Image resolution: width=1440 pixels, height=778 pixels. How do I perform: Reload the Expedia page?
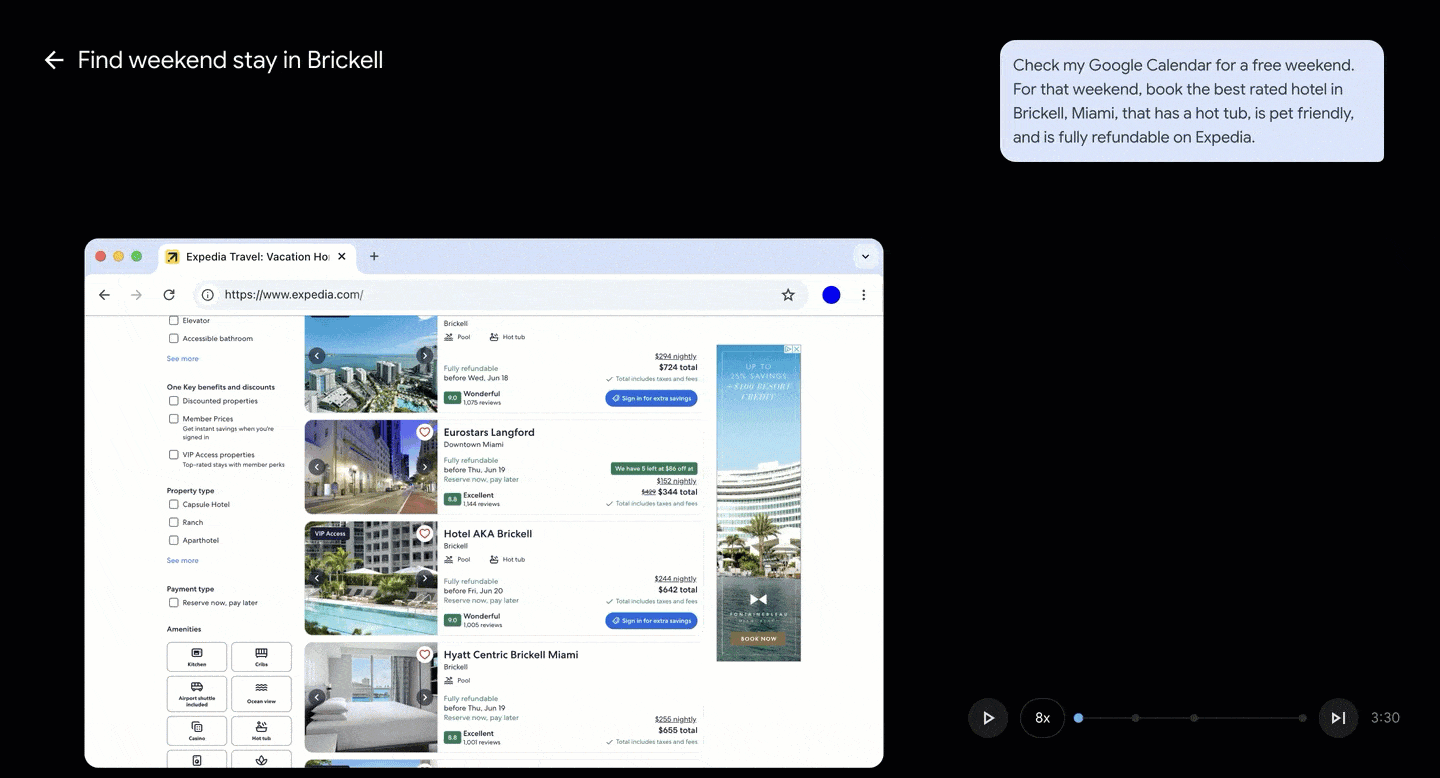click(169, 295)
